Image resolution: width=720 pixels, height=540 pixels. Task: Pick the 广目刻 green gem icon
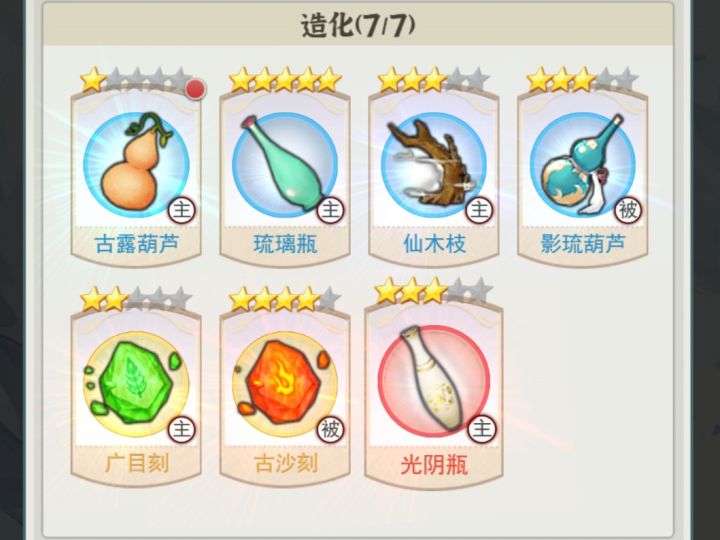click(136, 384)
